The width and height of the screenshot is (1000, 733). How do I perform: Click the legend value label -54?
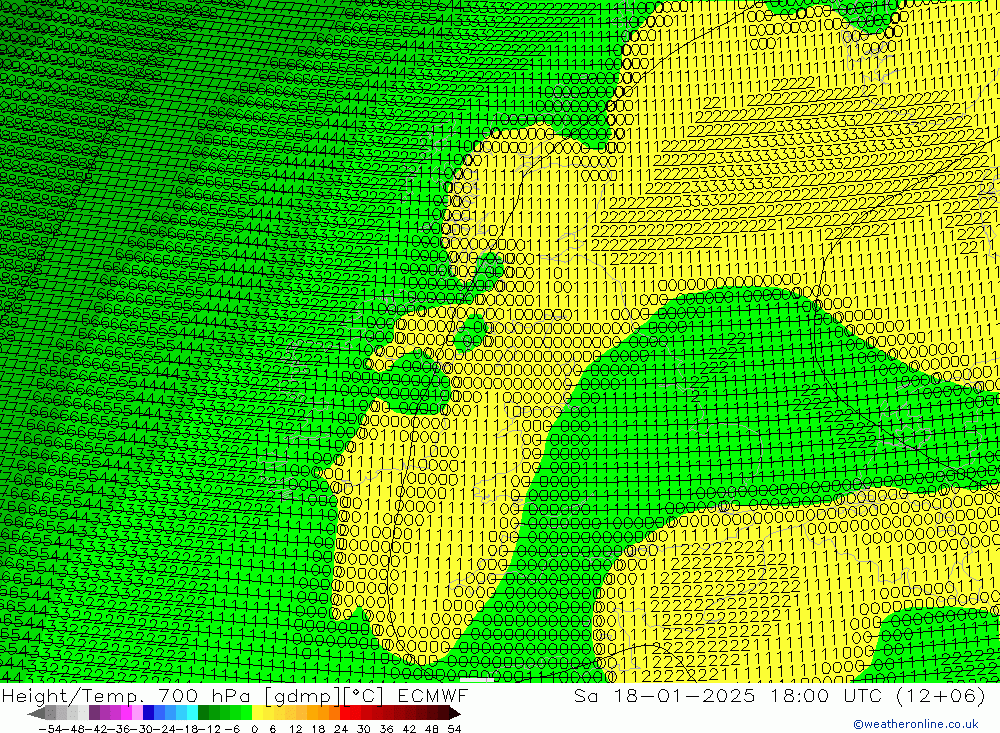pyautogui.click(x=50, y=729)
